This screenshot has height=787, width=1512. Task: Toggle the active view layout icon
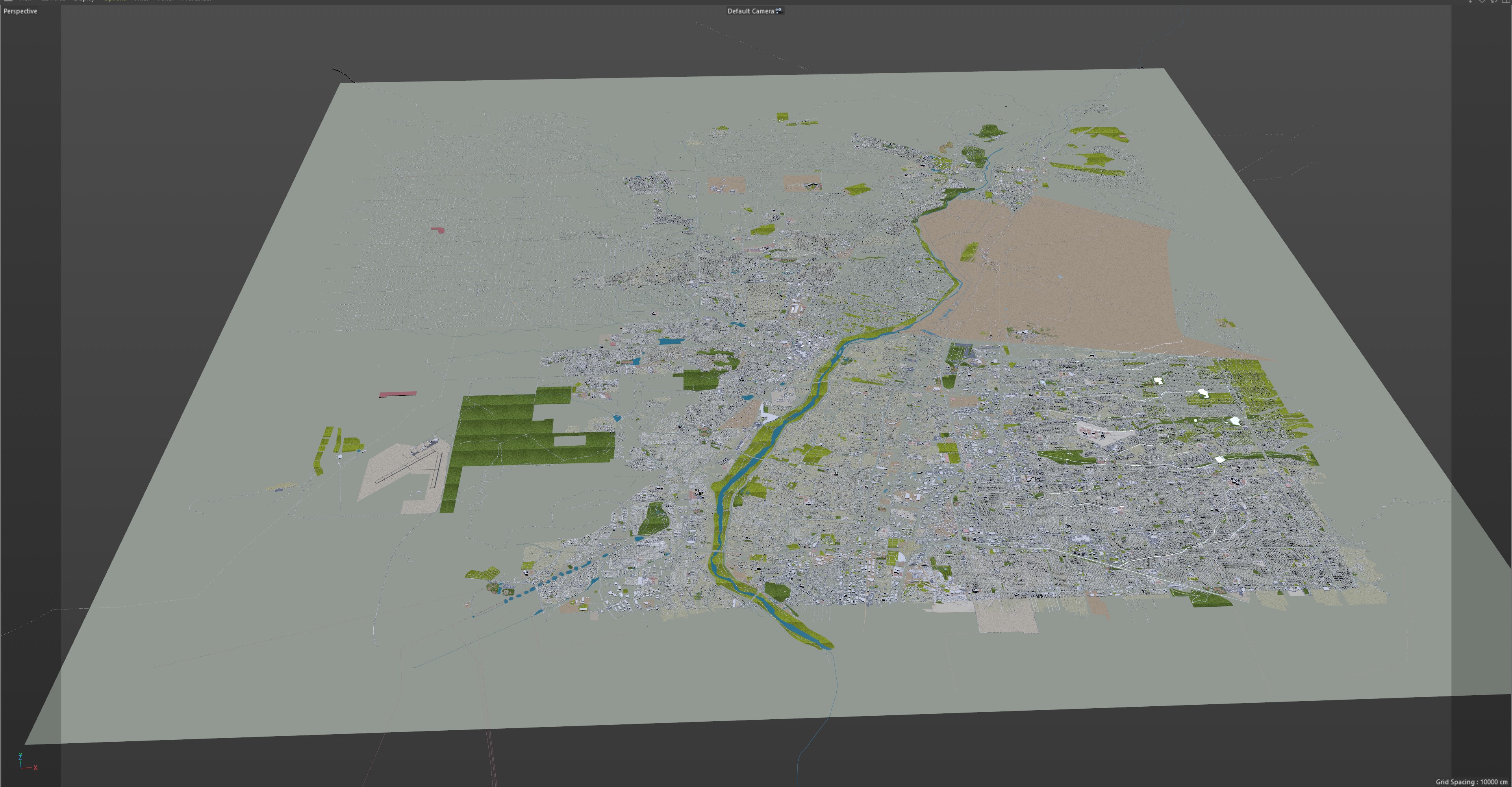pos(1506,1)
